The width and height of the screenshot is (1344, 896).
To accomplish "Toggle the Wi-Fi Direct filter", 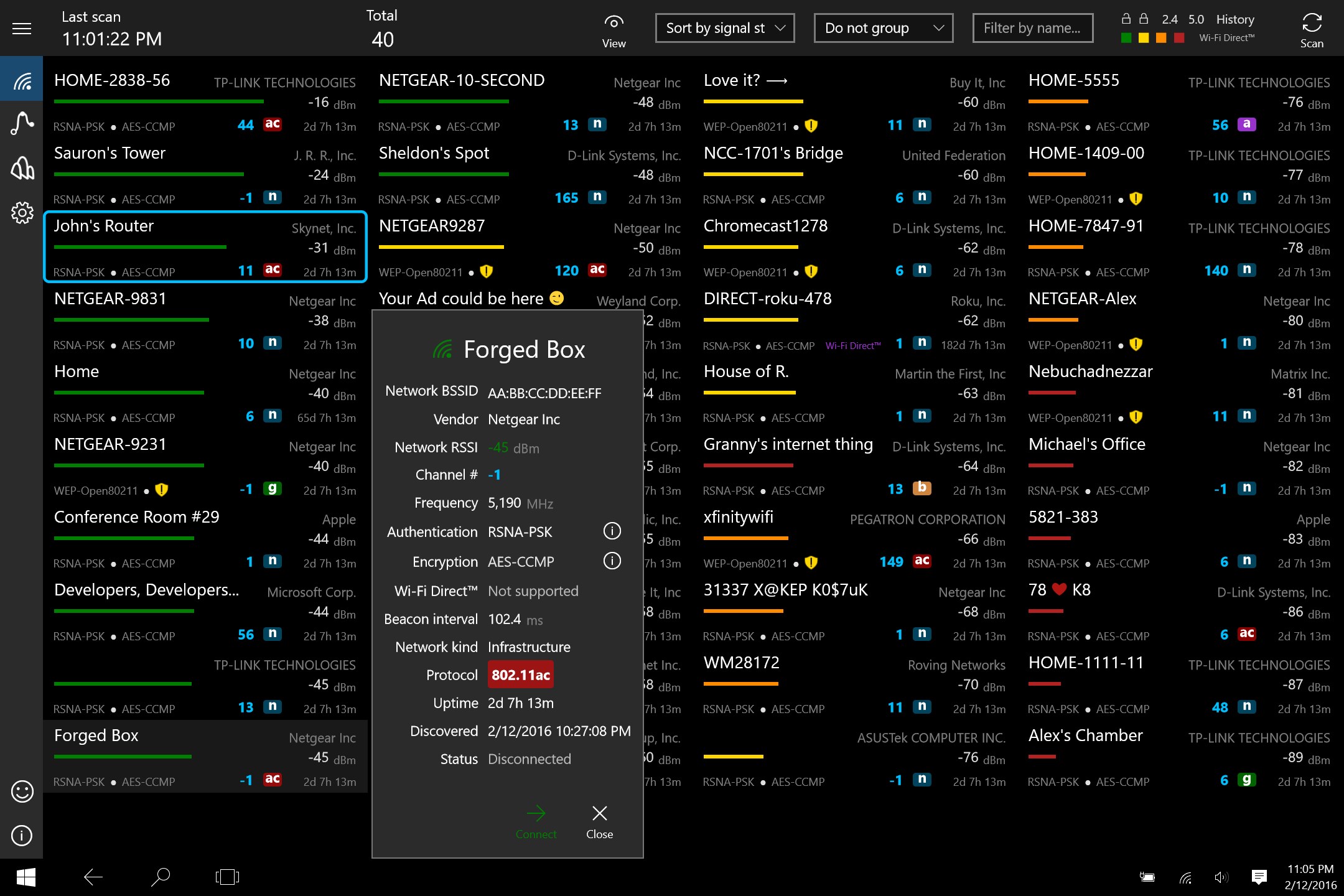I will coord(1226,38).
